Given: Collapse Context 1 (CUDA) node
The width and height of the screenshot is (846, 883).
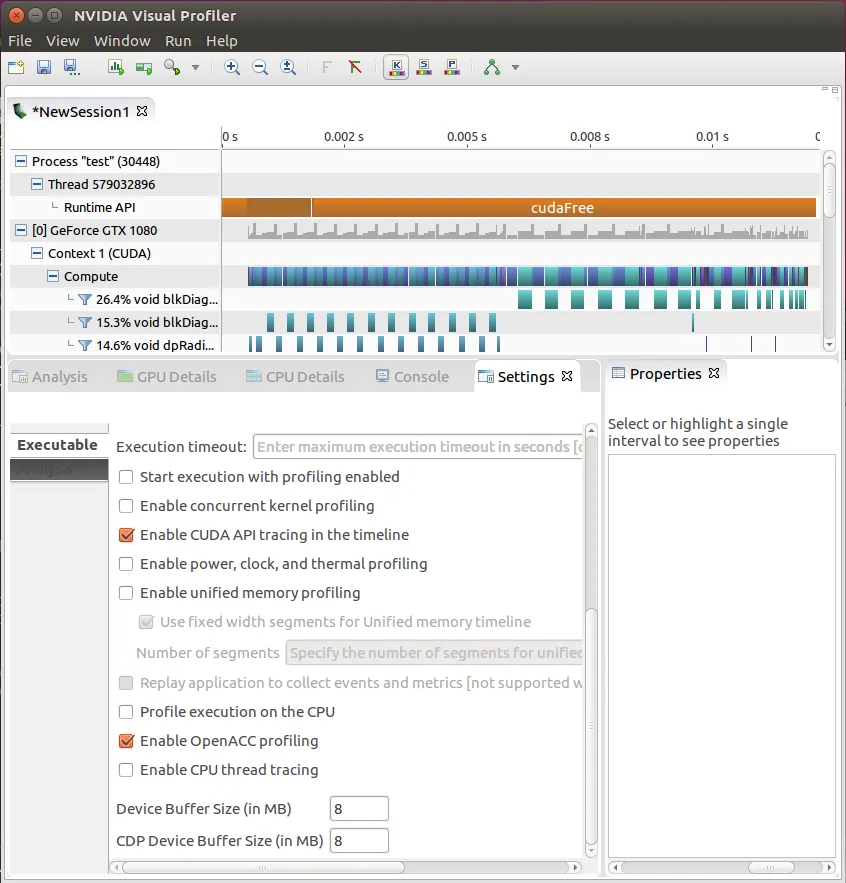Looking at the screenshot, I should 37,253.
